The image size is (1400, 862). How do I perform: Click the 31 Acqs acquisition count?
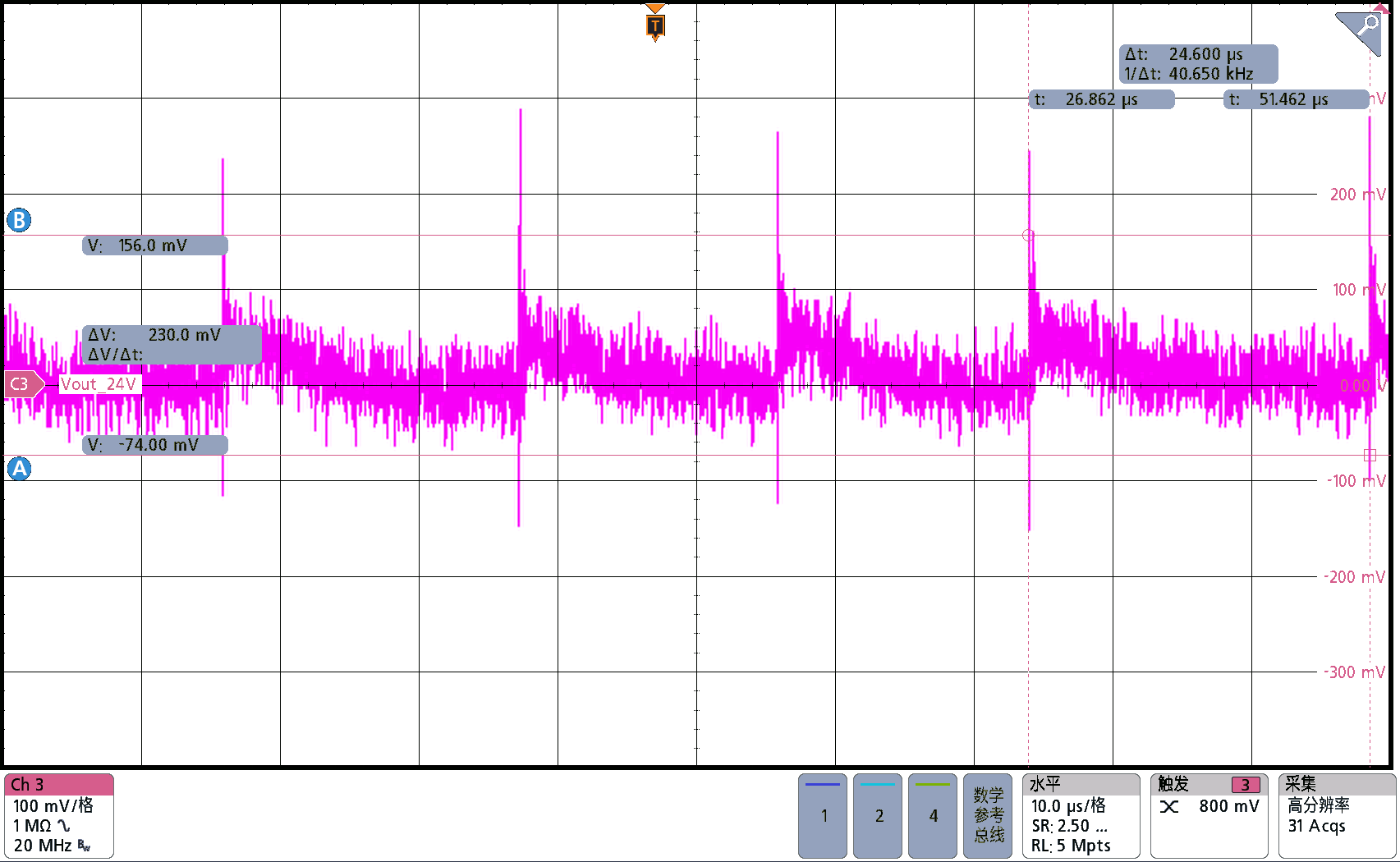pyautogui.click(x=1316, y=826)
